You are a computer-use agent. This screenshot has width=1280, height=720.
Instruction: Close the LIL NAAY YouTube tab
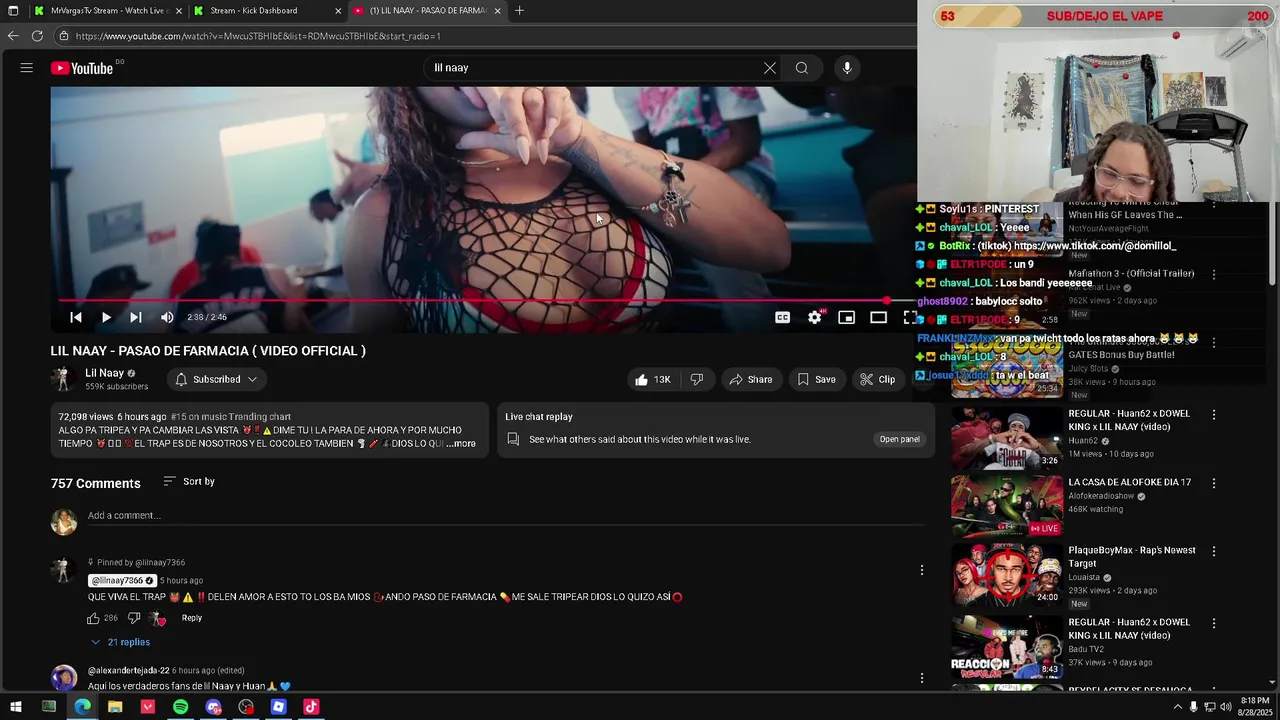click(497, 11)
